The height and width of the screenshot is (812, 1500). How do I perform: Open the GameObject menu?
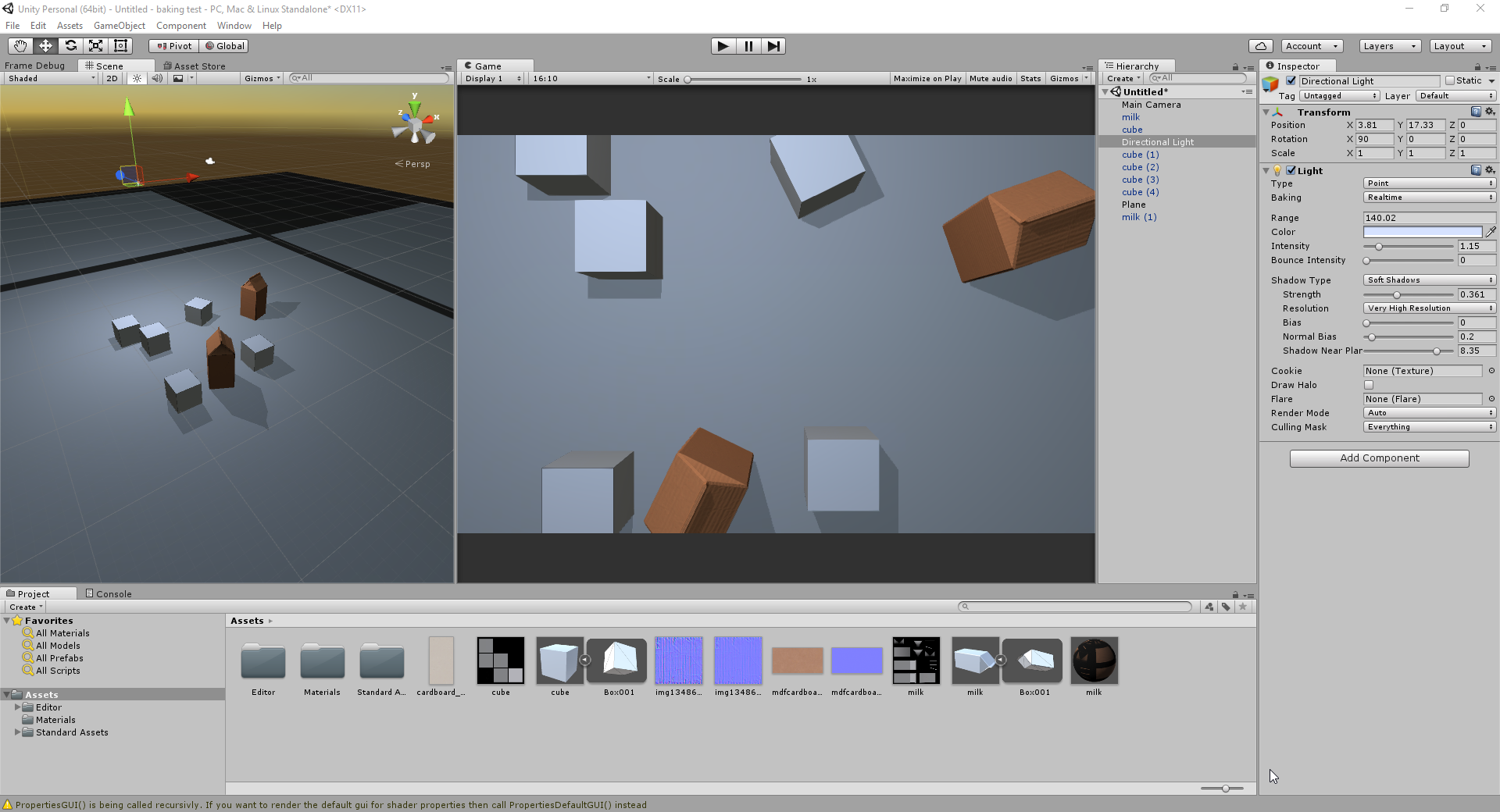coord(120,26)
